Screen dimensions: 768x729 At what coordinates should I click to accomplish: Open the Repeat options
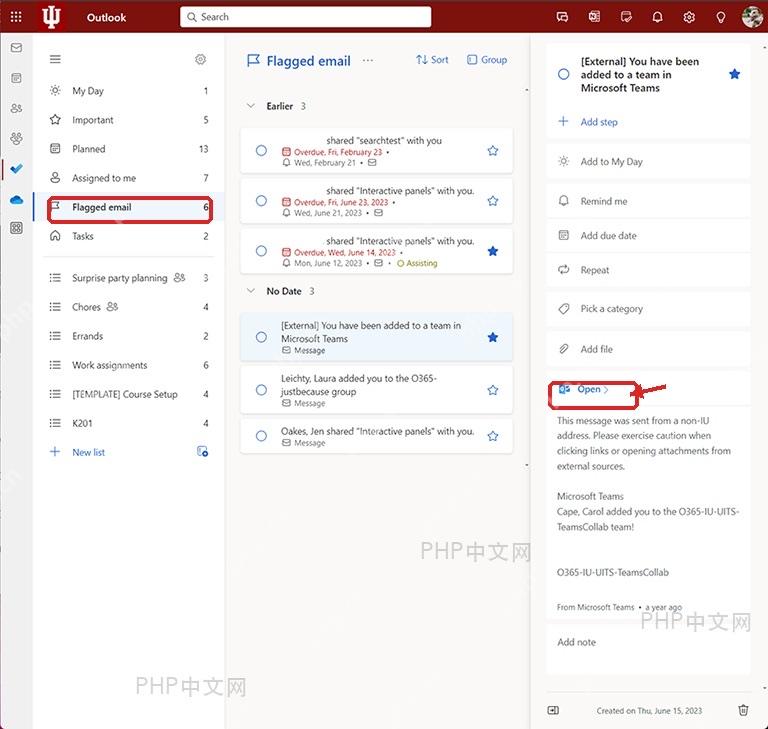pyautogui.click(x=648, y=269)
